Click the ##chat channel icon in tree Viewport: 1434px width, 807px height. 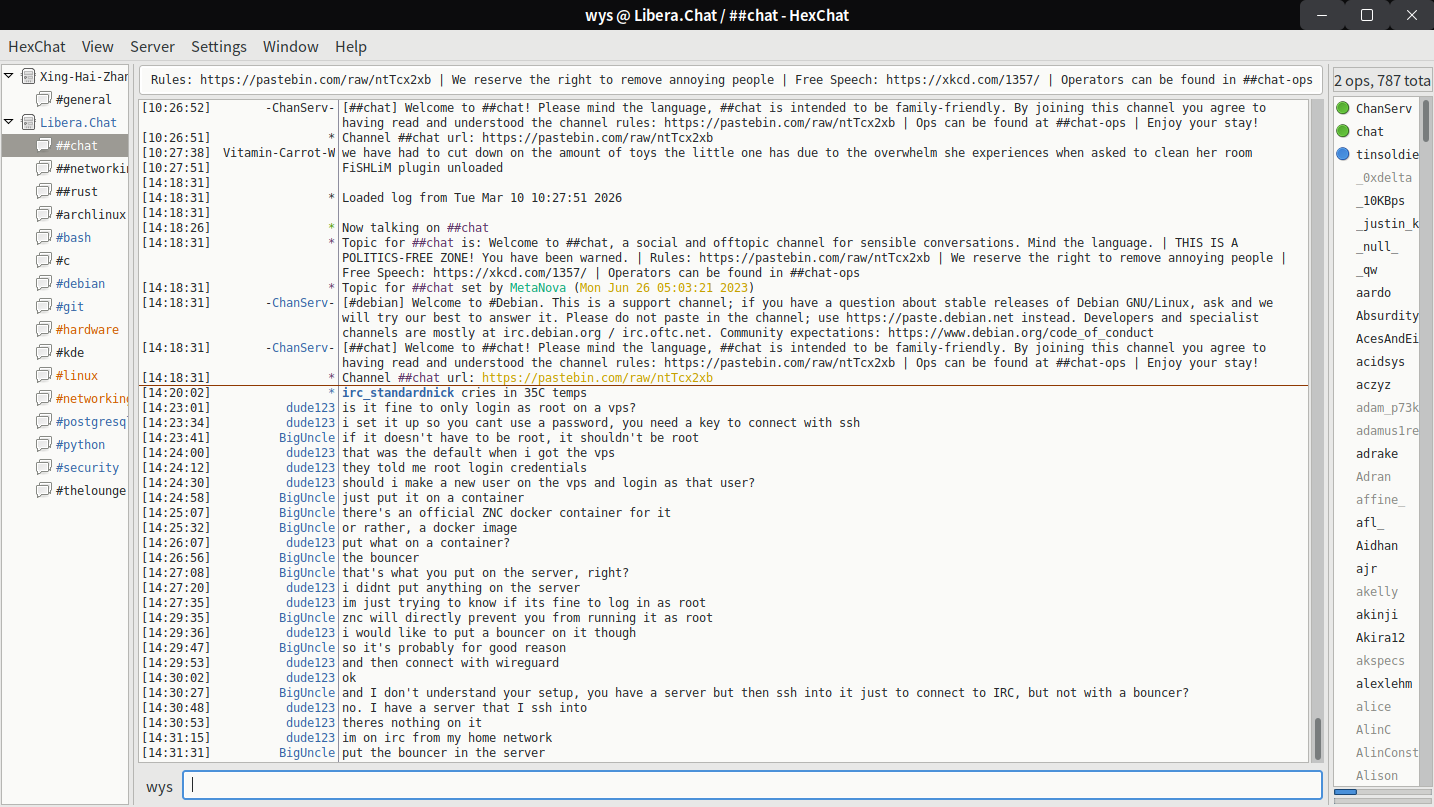[43, 145]
